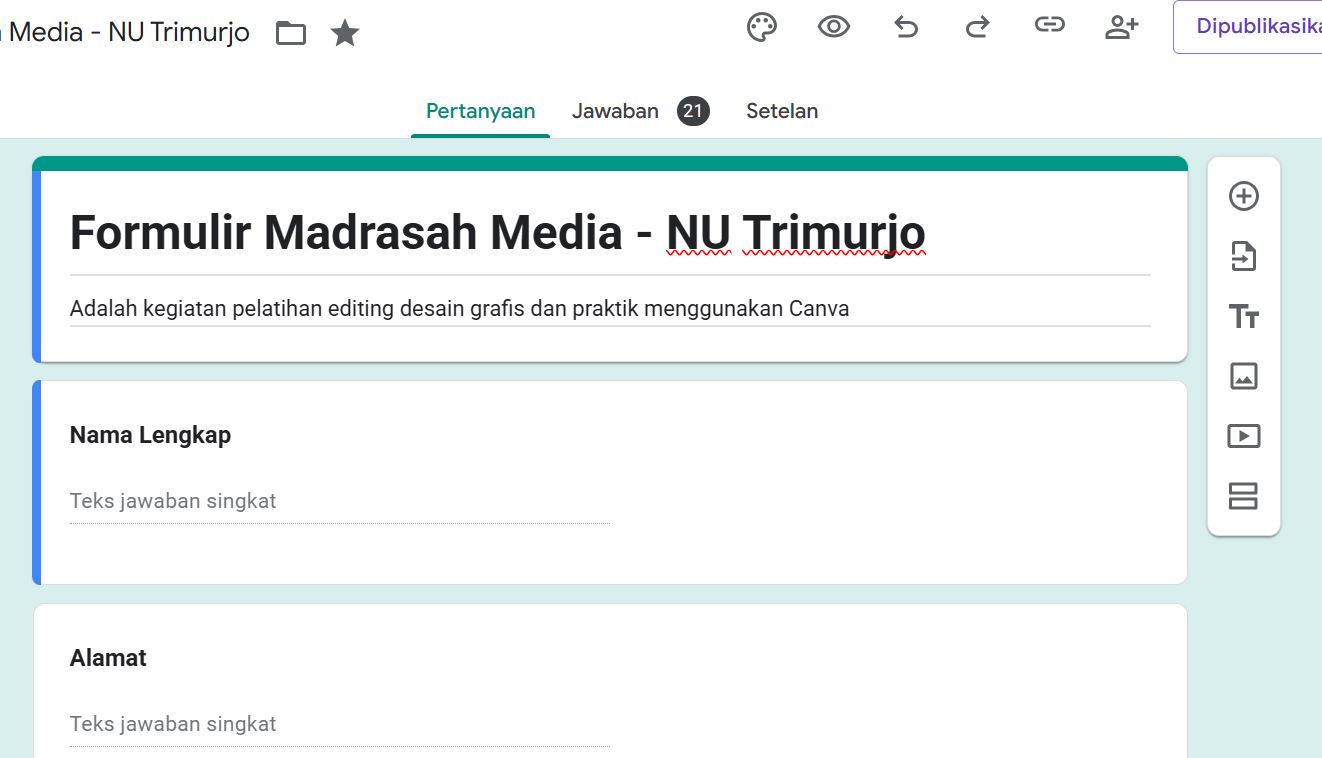Redo the last change
Viewport: 1322px width, 758px height.
pyautogui.click(x=978, y=28)
